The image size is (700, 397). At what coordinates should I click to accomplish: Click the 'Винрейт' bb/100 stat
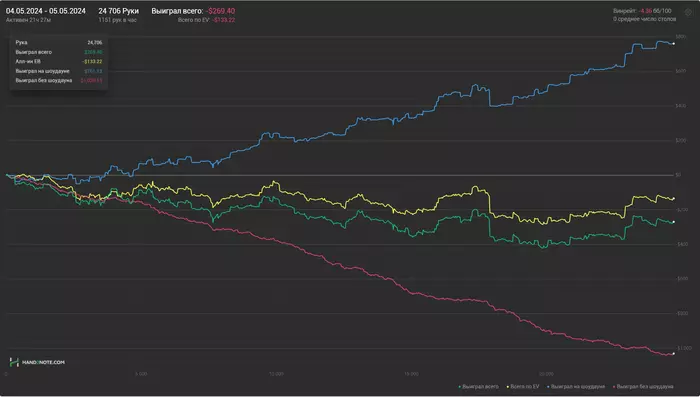642,11
